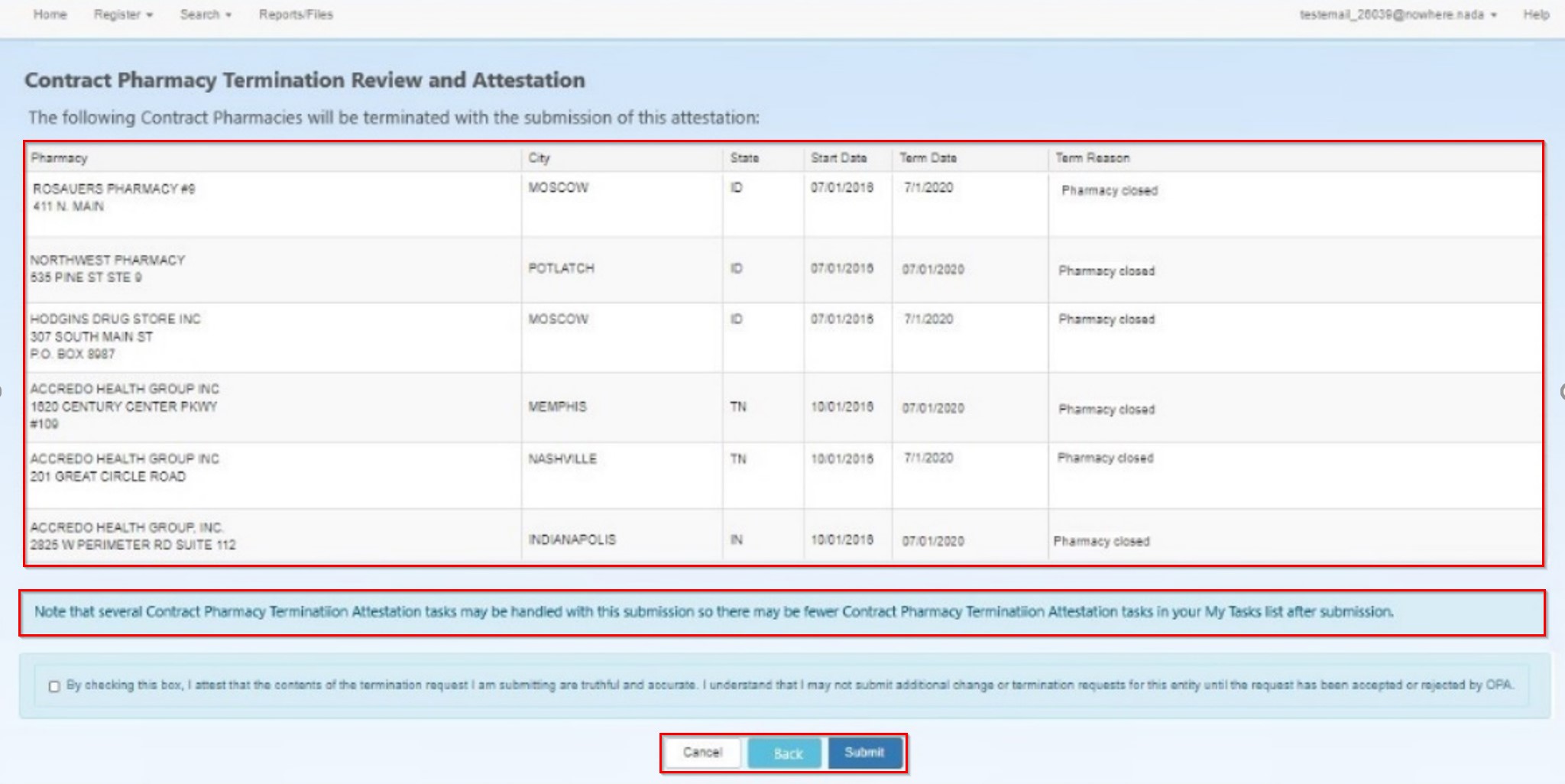Expand the Search dropdown menu
The image size is (1565, 784).
click(206, 15)
